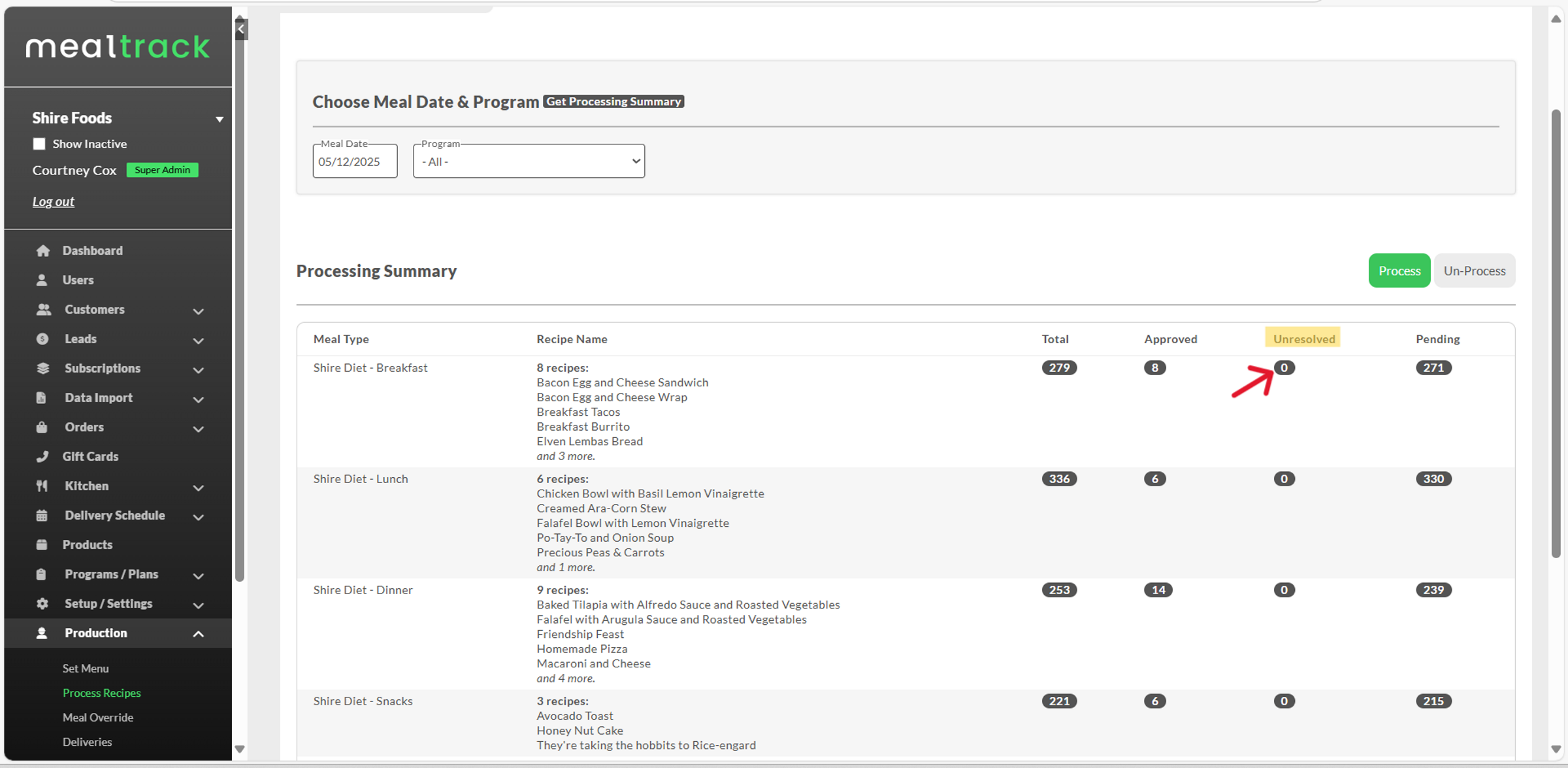
Task: Collapse the sidebar with the arrow icon
Action: click(x=241, y=29)
